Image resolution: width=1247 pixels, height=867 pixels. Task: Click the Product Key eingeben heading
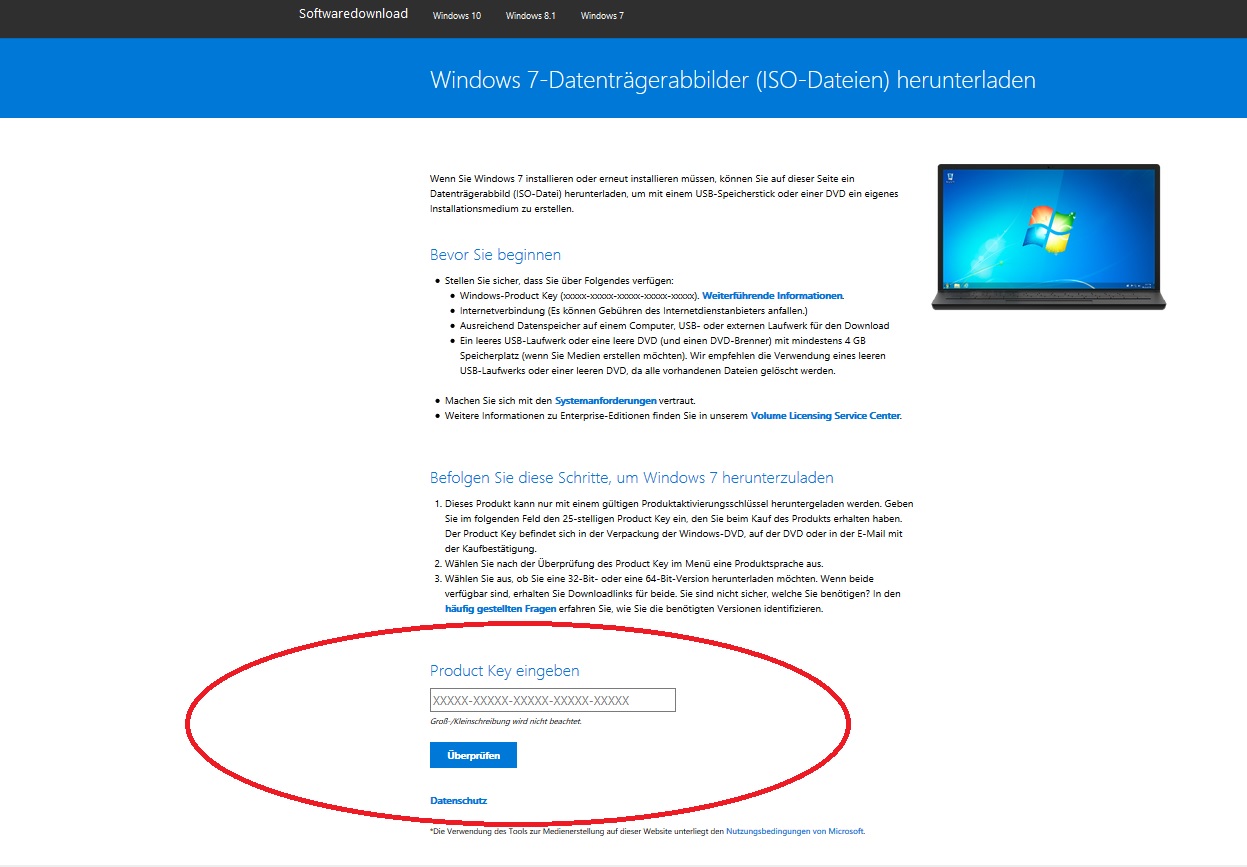click(504, 671)
